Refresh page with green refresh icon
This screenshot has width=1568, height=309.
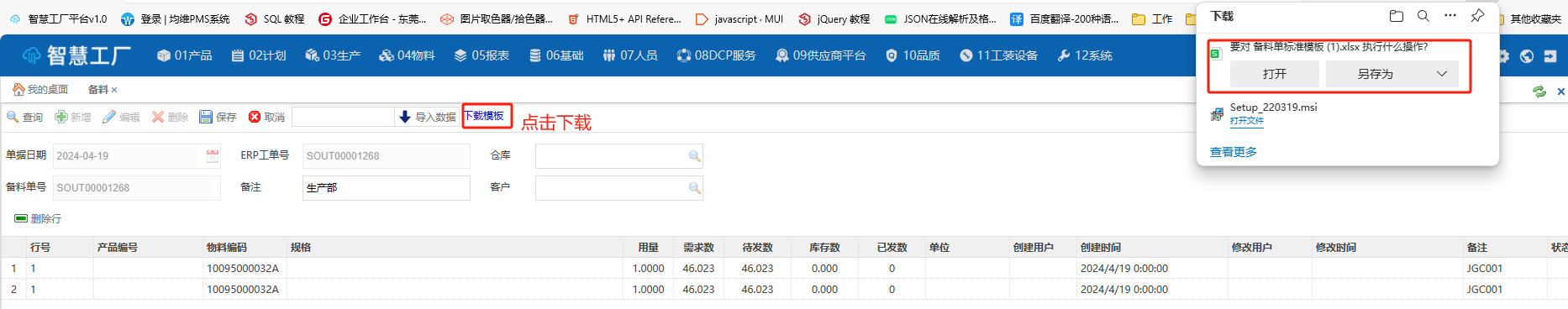pyautogui.click(x=1539, y=91)
